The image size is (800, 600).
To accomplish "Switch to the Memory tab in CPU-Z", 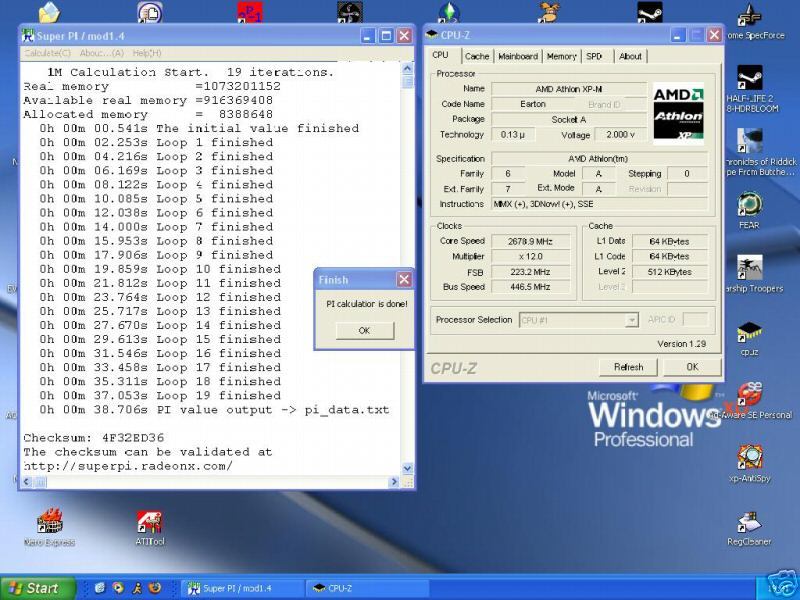I will click(561, 56).
